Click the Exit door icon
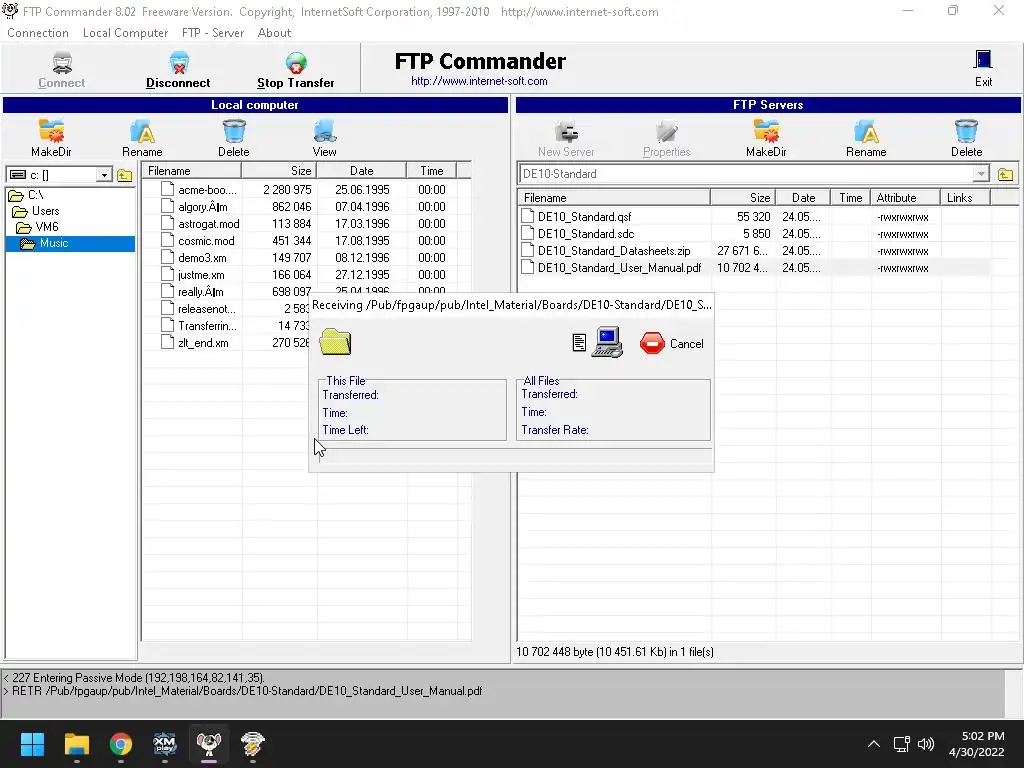The width and height of the screenshot is (1024, 768). (983, 60)
